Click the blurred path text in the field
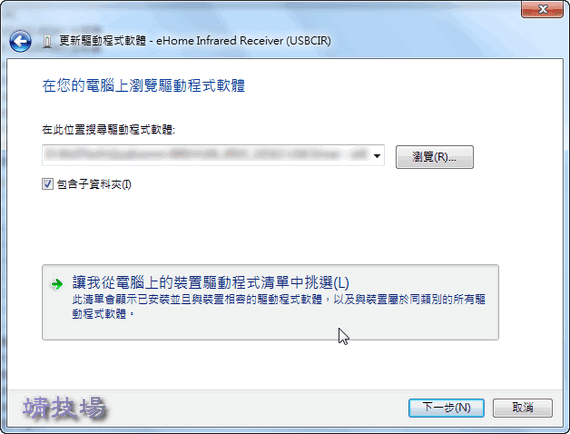 206,155
